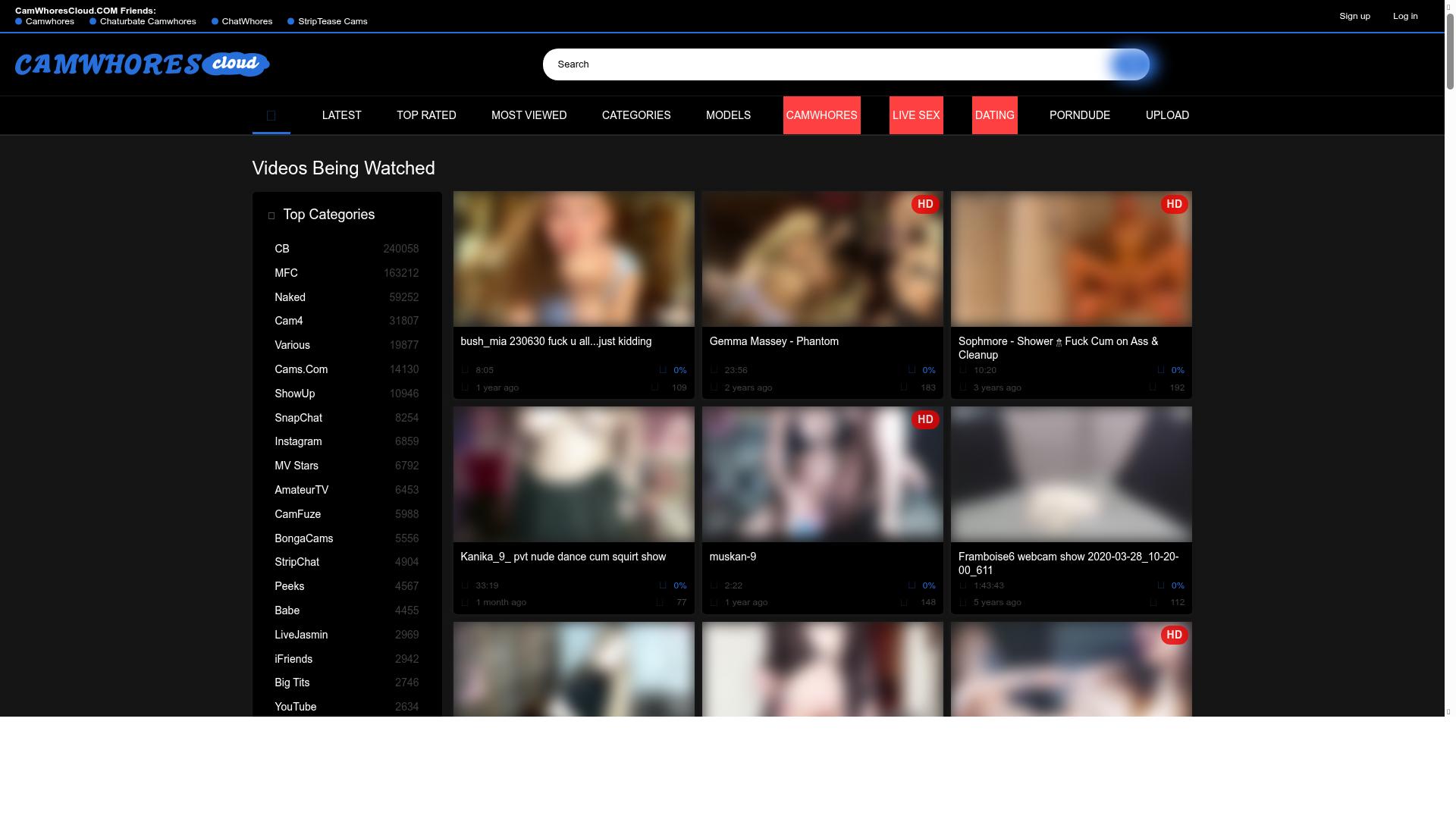
Task: Click the site logo in header
Action: [143, 64]
